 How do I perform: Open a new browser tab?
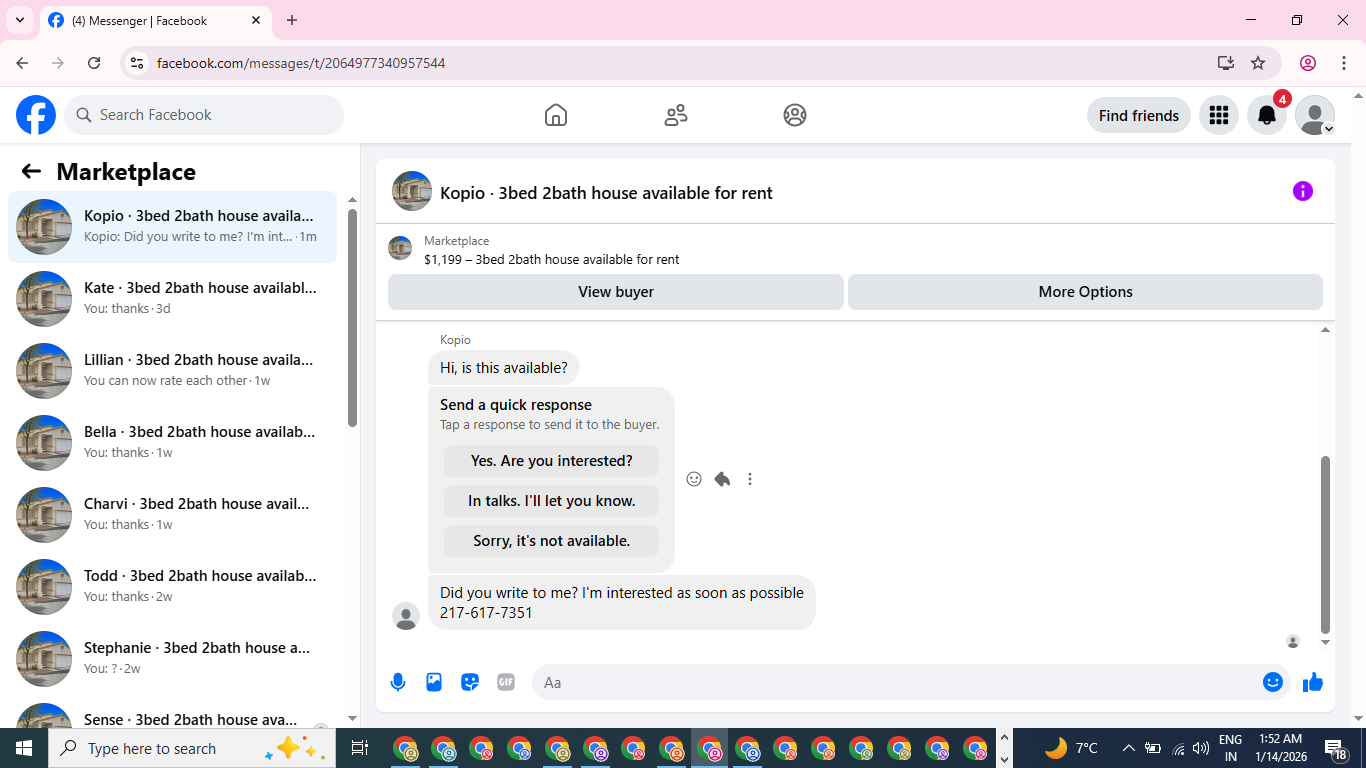coord(292,20)
